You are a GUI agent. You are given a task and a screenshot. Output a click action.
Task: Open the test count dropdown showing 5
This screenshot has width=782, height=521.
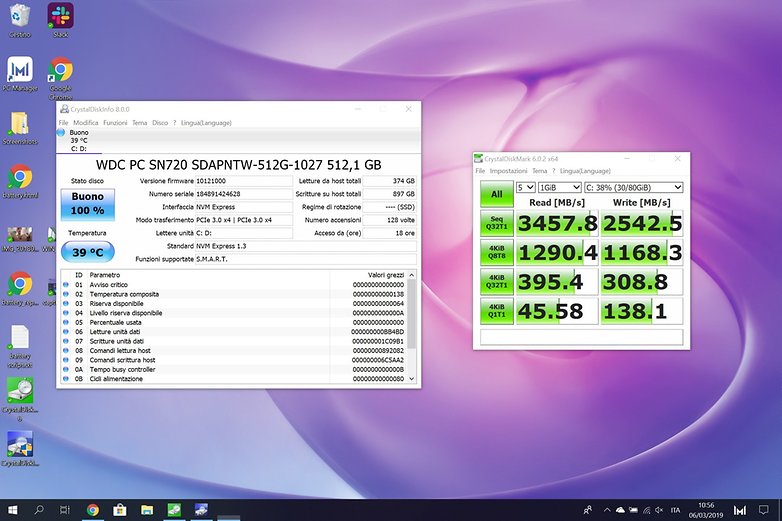(525, 187)
